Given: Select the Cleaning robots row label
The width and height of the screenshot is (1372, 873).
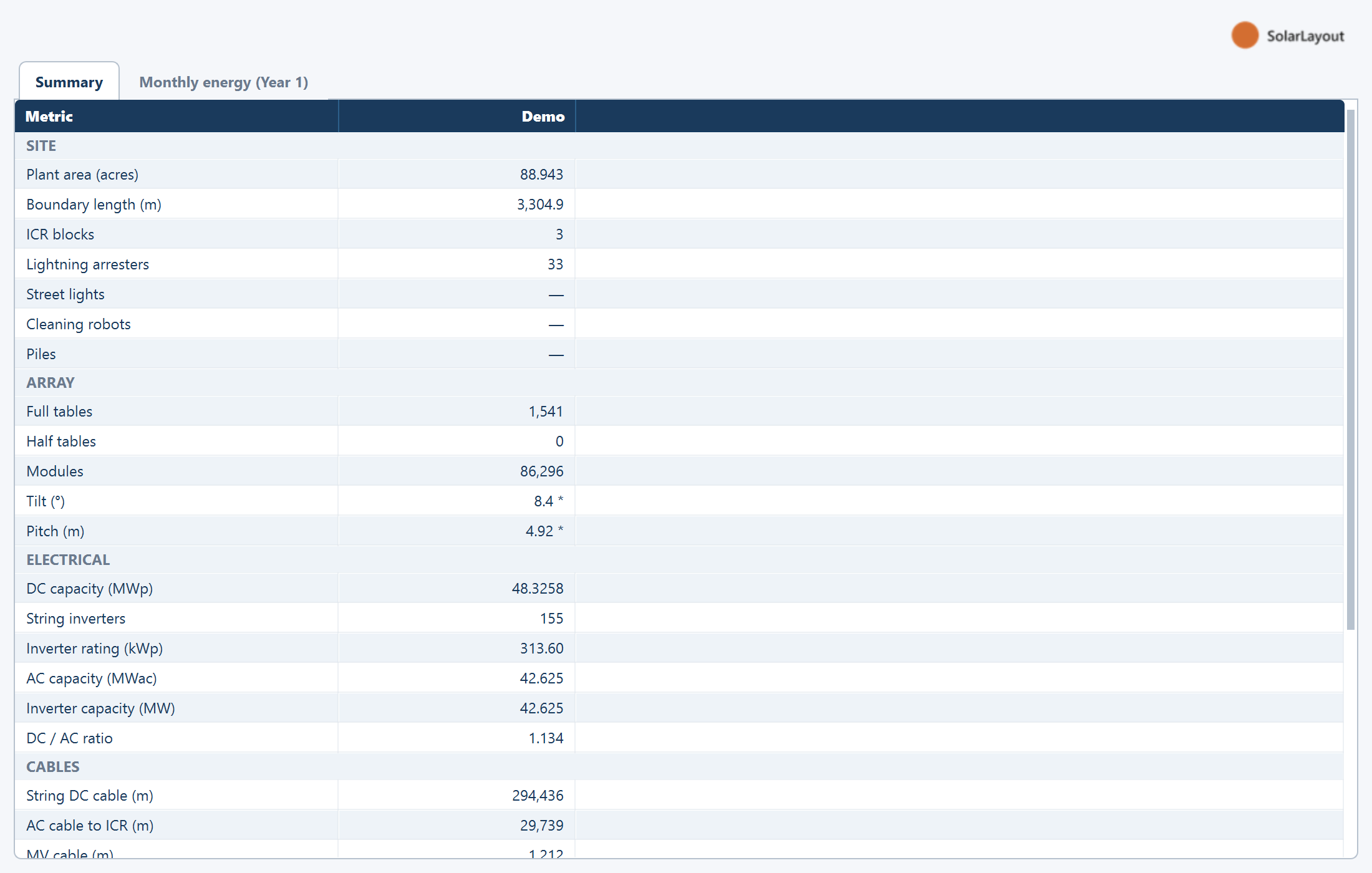Looking at the screenshot, I should pos(79,324).
